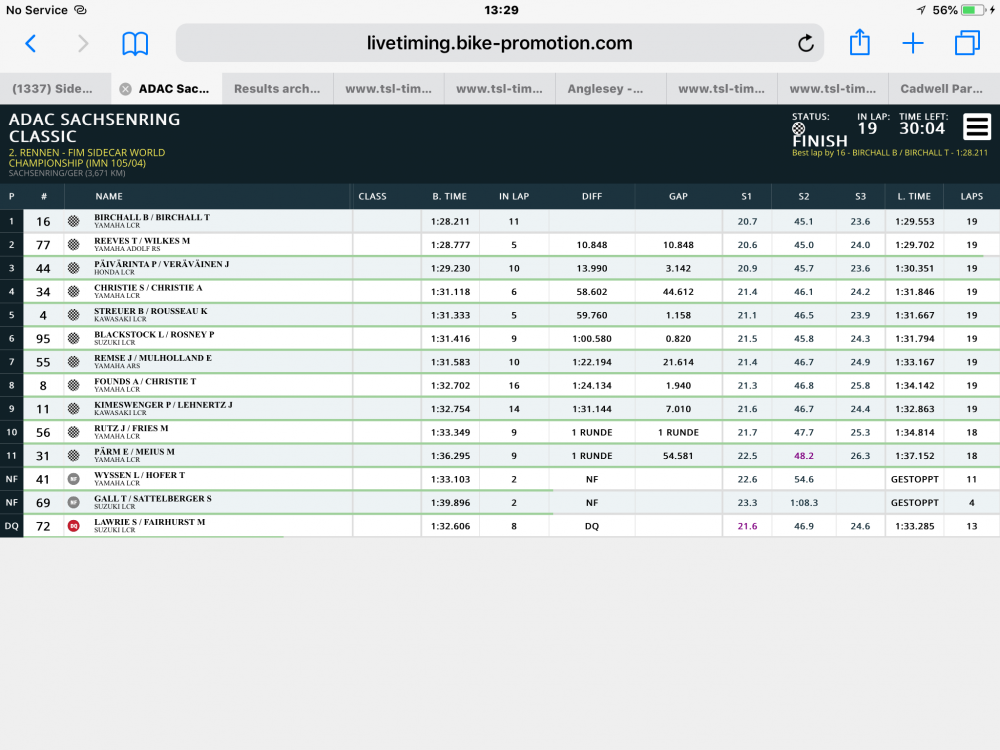Reload the page with the refresh icon

pyautogui.click(x=805, y=43)
